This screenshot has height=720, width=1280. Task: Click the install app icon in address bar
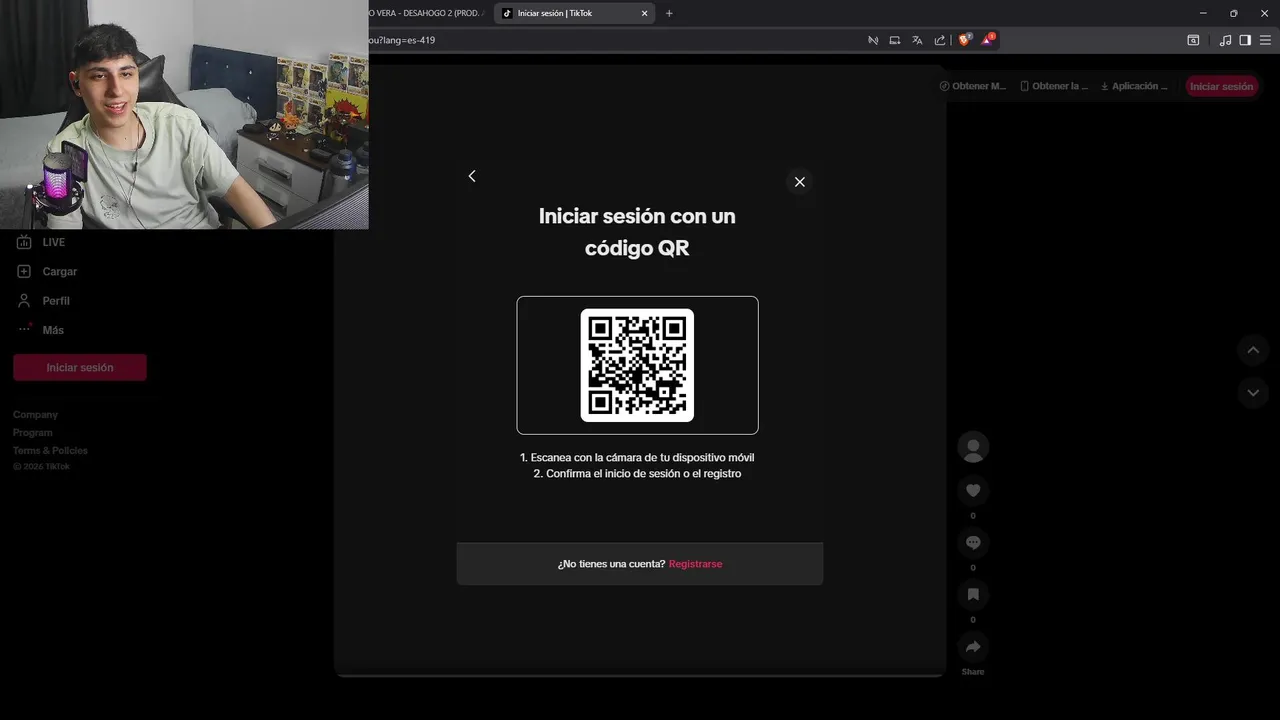tap(895, 40)
